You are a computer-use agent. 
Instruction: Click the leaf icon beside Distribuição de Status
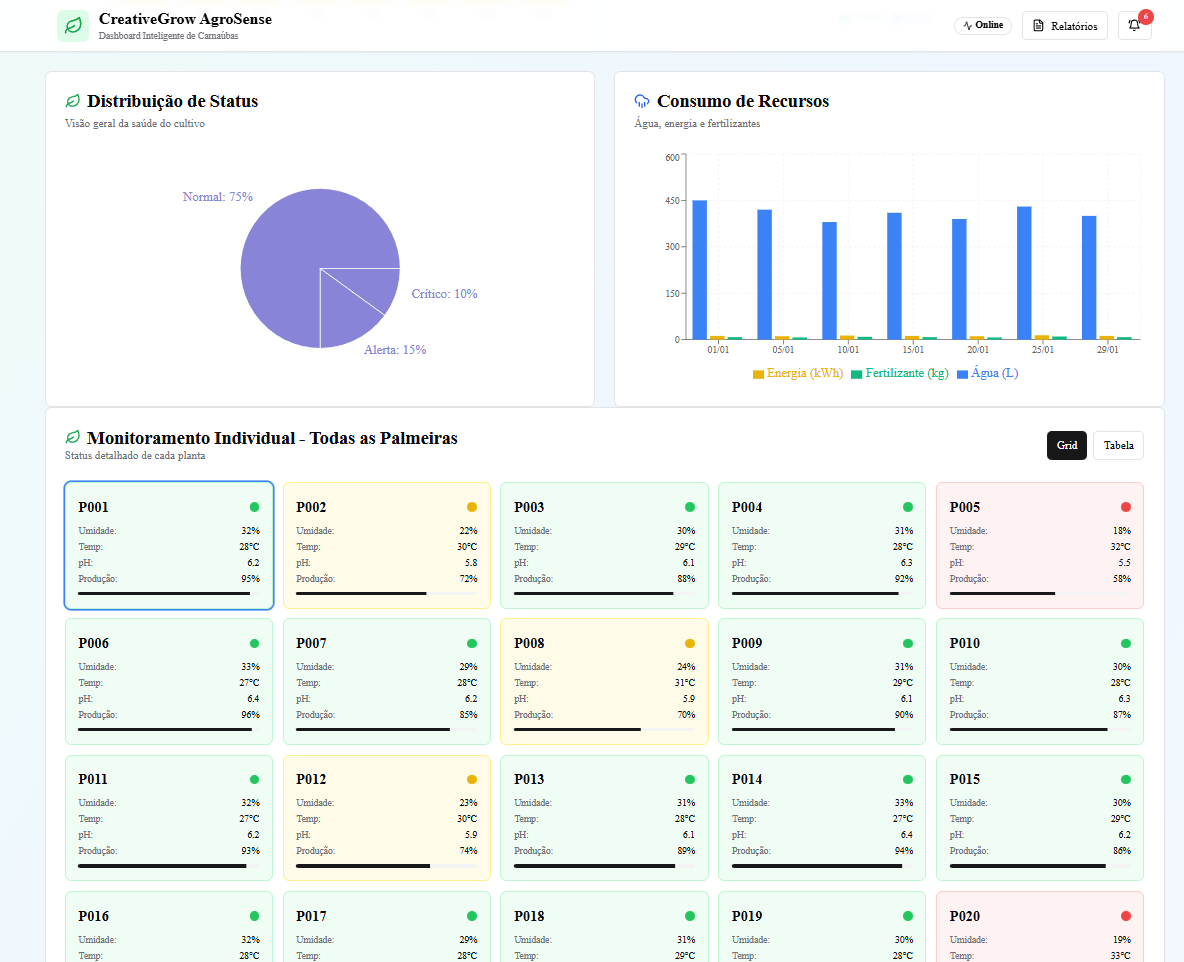point(73,101)
